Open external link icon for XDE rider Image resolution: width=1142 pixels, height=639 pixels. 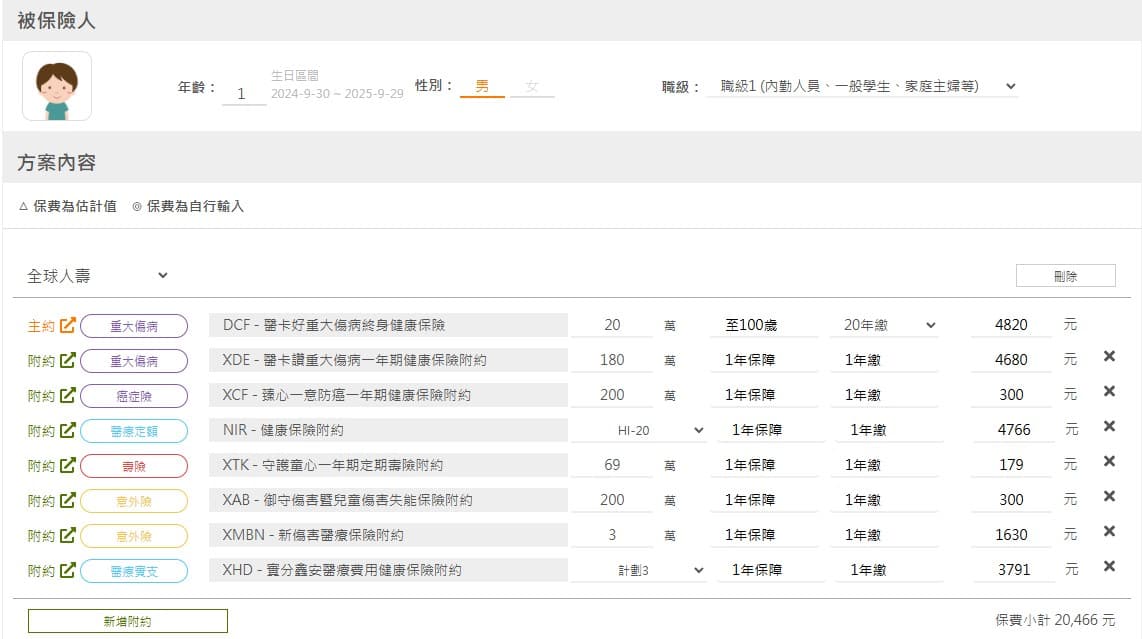[68, 360]
